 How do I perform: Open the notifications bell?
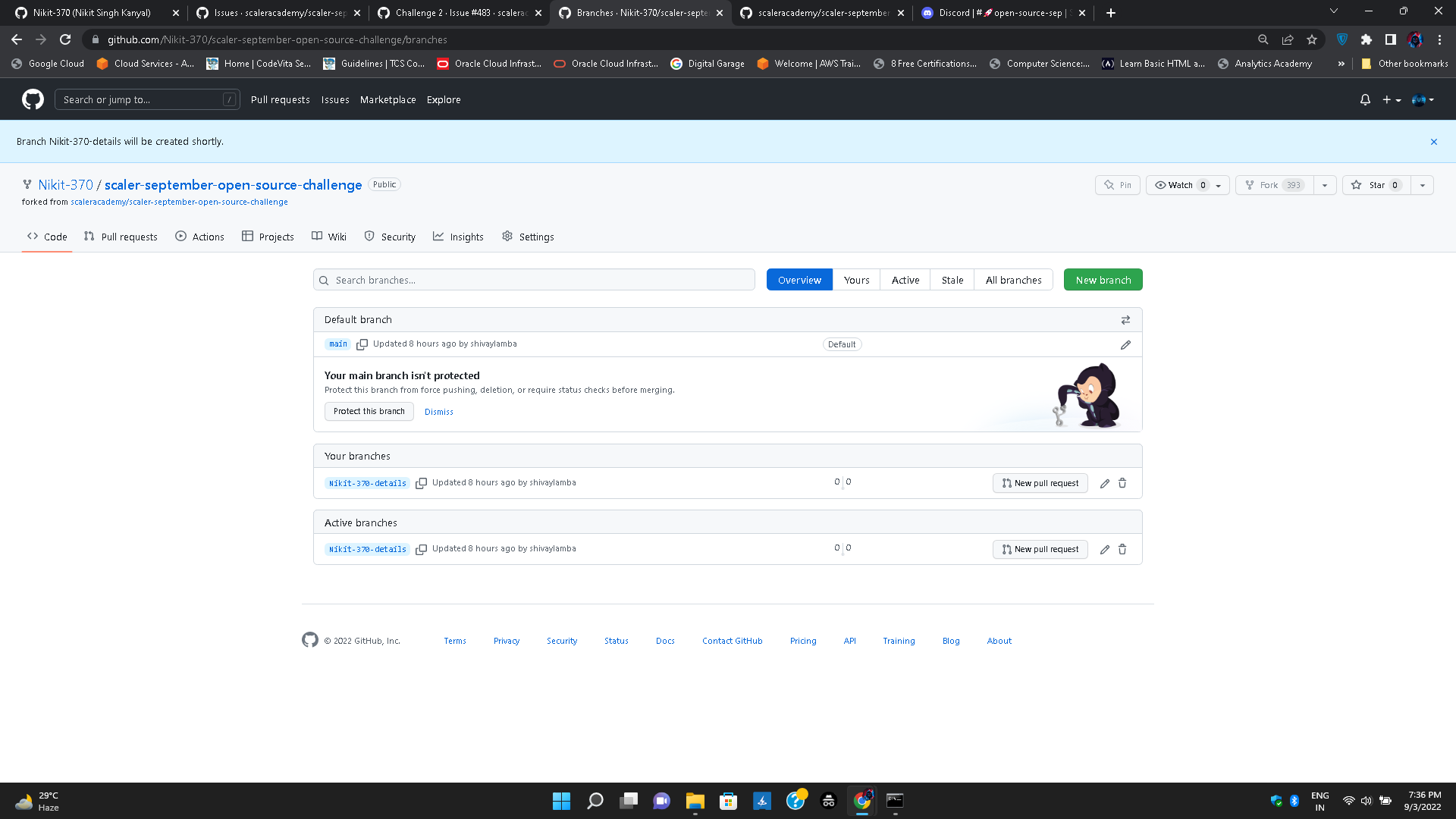(x=1364, y=99)
